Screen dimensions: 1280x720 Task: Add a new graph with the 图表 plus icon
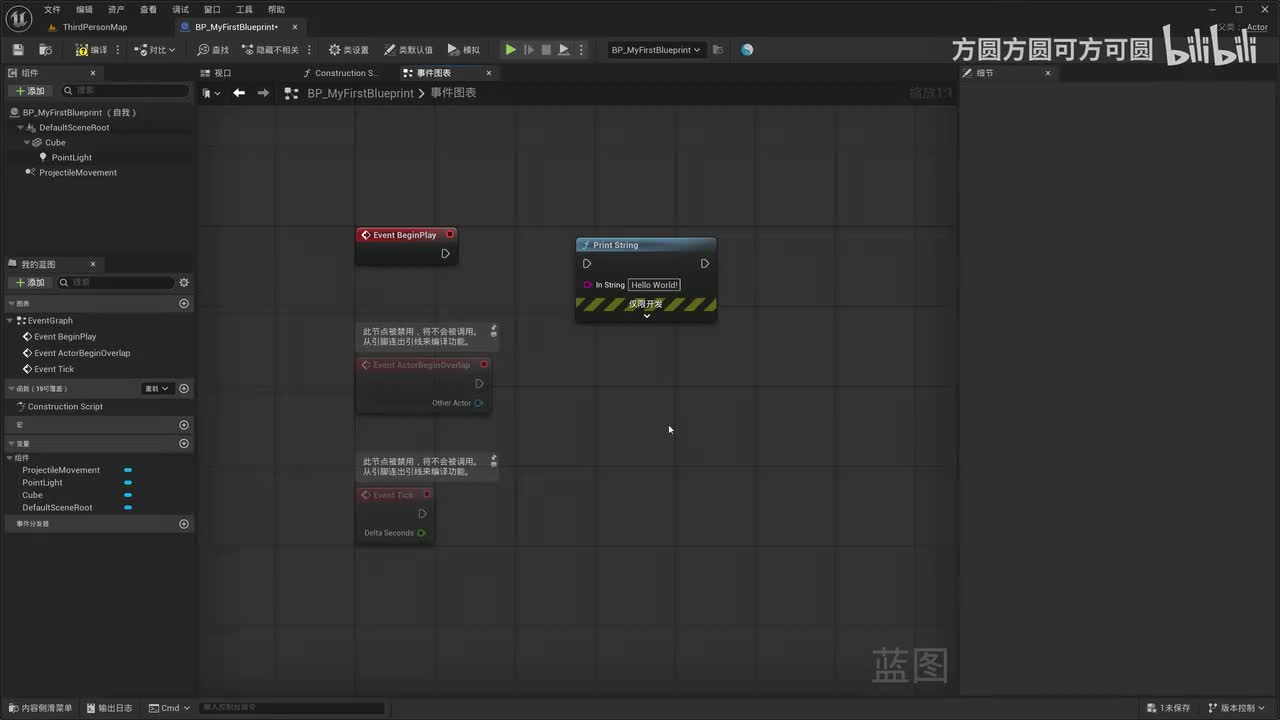click(184, 303)
